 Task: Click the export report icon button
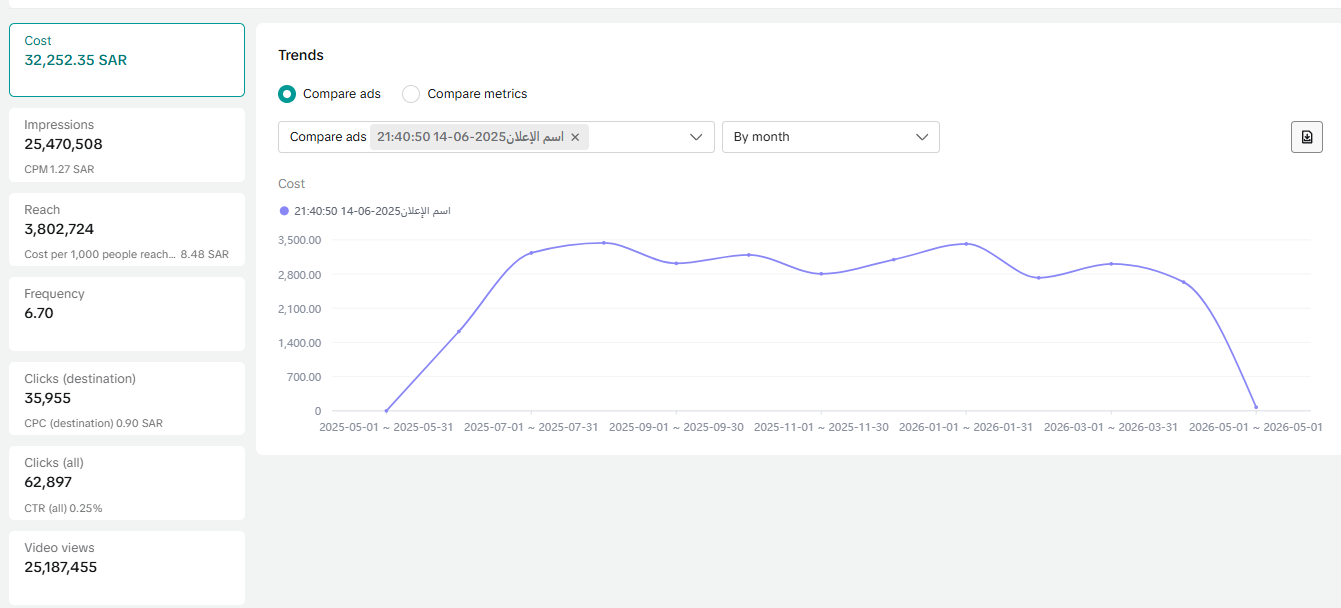point(1306,137)
